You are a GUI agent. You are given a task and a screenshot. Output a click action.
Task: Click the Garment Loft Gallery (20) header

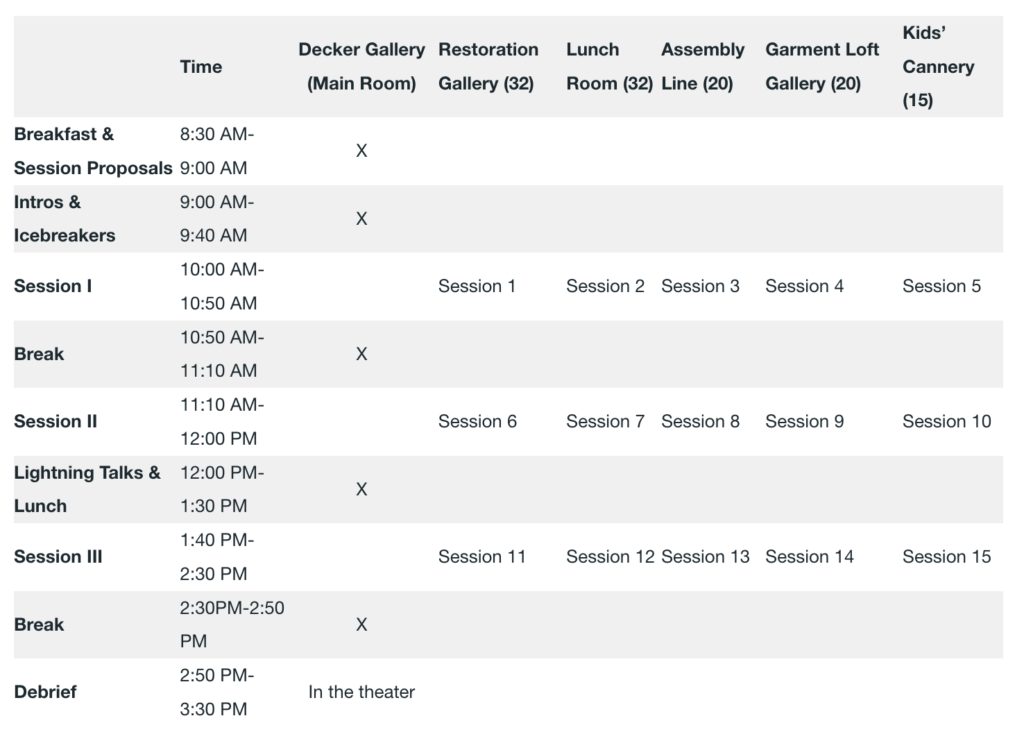822,67
